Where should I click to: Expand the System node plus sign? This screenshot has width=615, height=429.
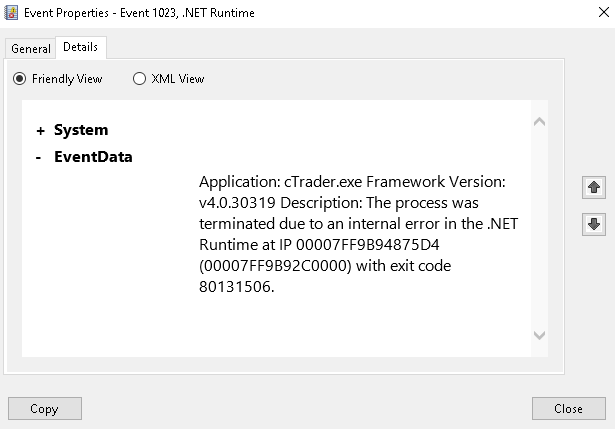(x=40, y=131)
